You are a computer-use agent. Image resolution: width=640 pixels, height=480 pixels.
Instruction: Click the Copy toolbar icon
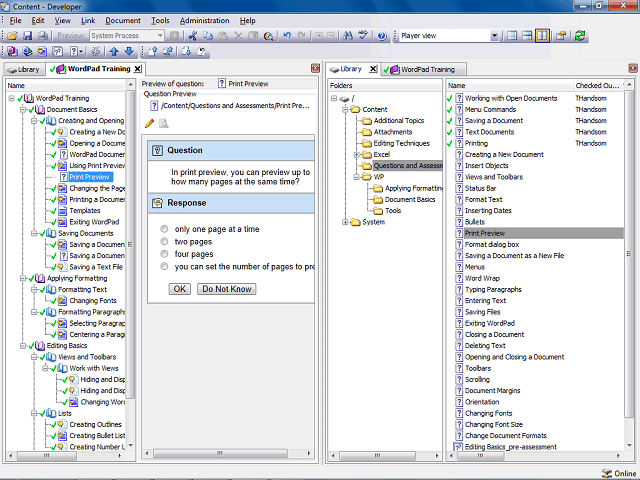click(x=208, y=36)
